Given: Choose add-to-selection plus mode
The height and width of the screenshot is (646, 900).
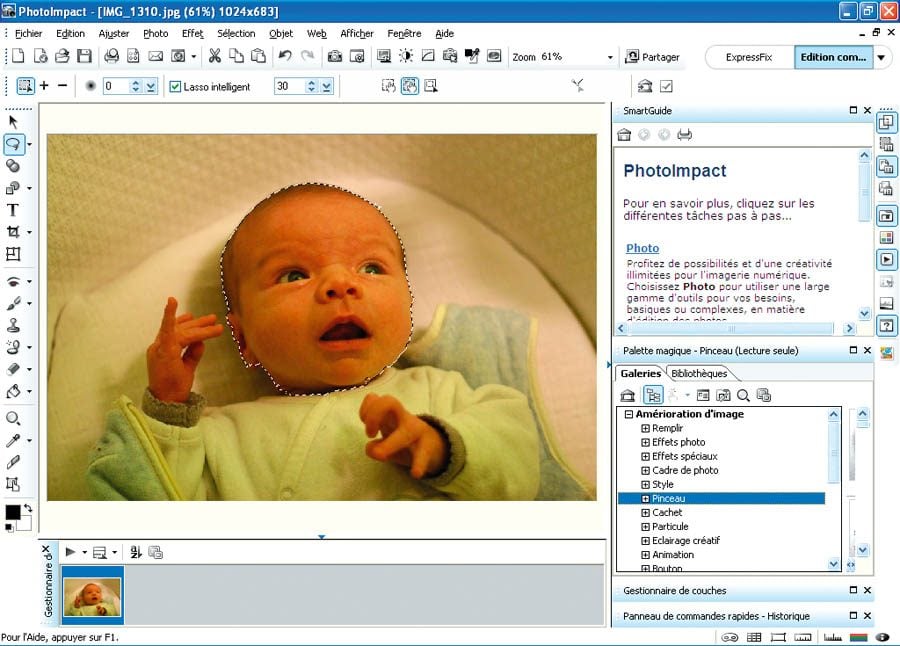Looking at the screenshot, I should [44, 86].
